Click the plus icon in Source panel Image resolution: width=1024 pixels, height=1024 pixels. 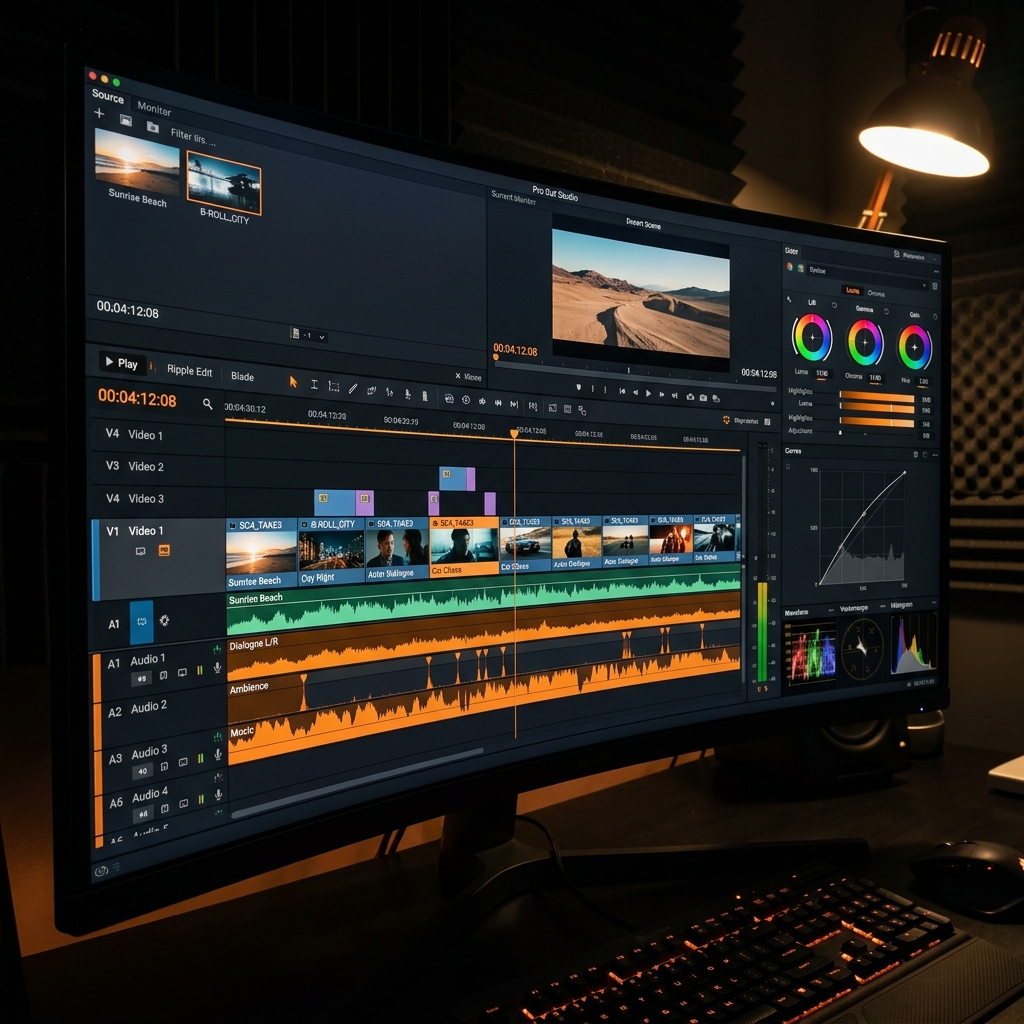point(99,113)
